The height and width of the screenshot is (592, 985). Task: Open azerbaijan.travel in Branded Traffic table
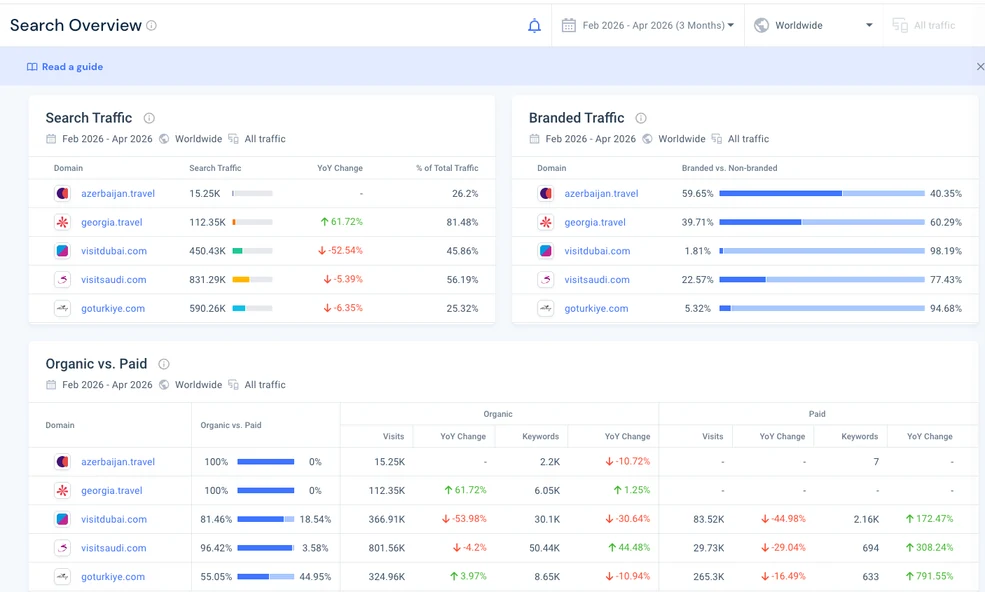point(601,194)
